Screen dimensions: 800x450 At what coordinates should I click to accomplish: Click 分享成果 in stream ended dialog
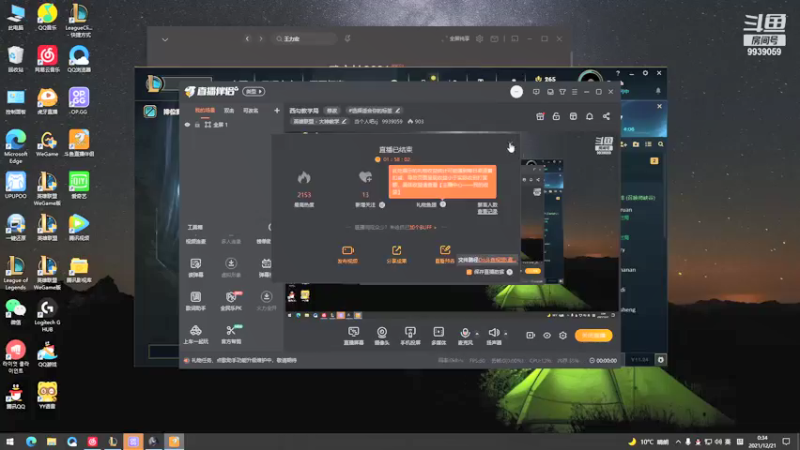396,254
